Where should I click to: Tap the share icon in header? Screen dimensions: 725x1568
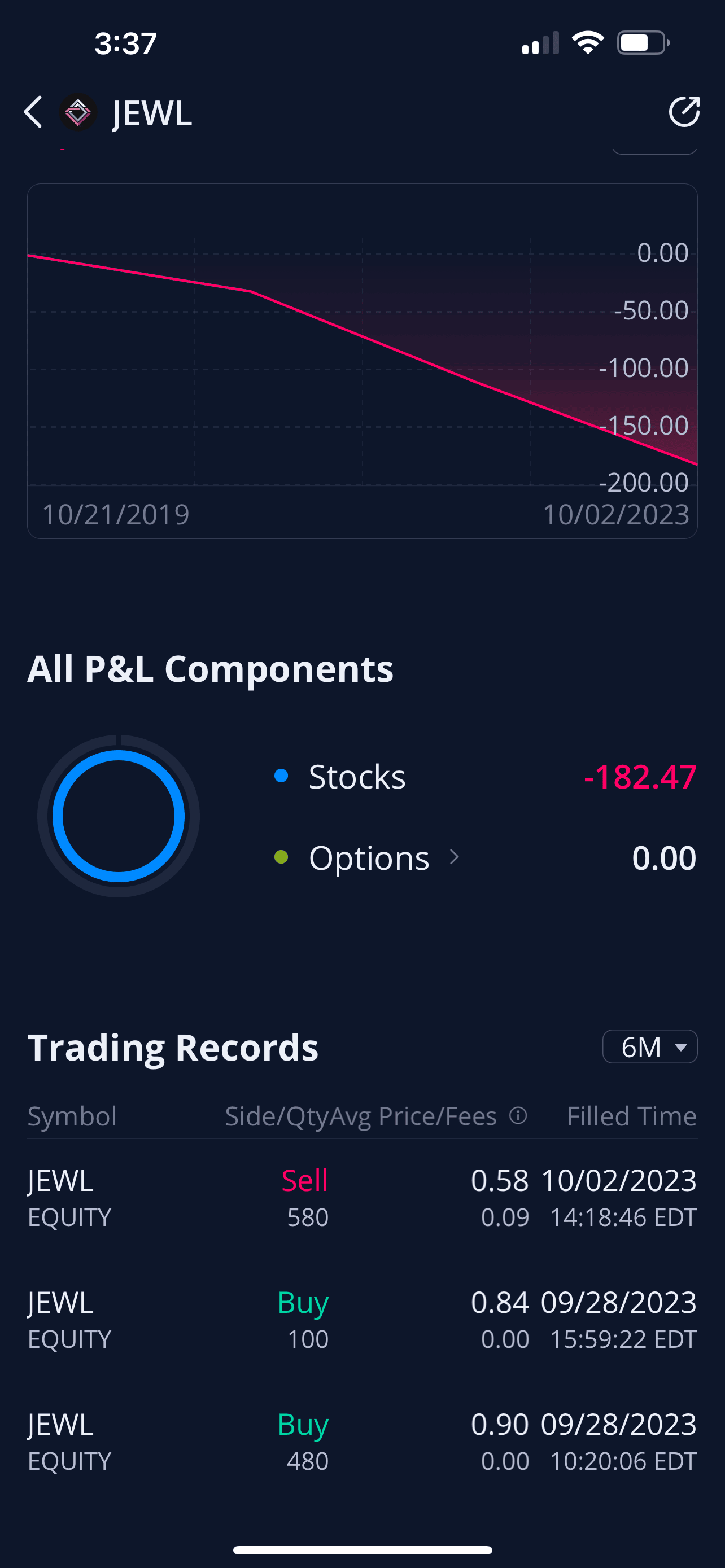[x=684, y=112]
